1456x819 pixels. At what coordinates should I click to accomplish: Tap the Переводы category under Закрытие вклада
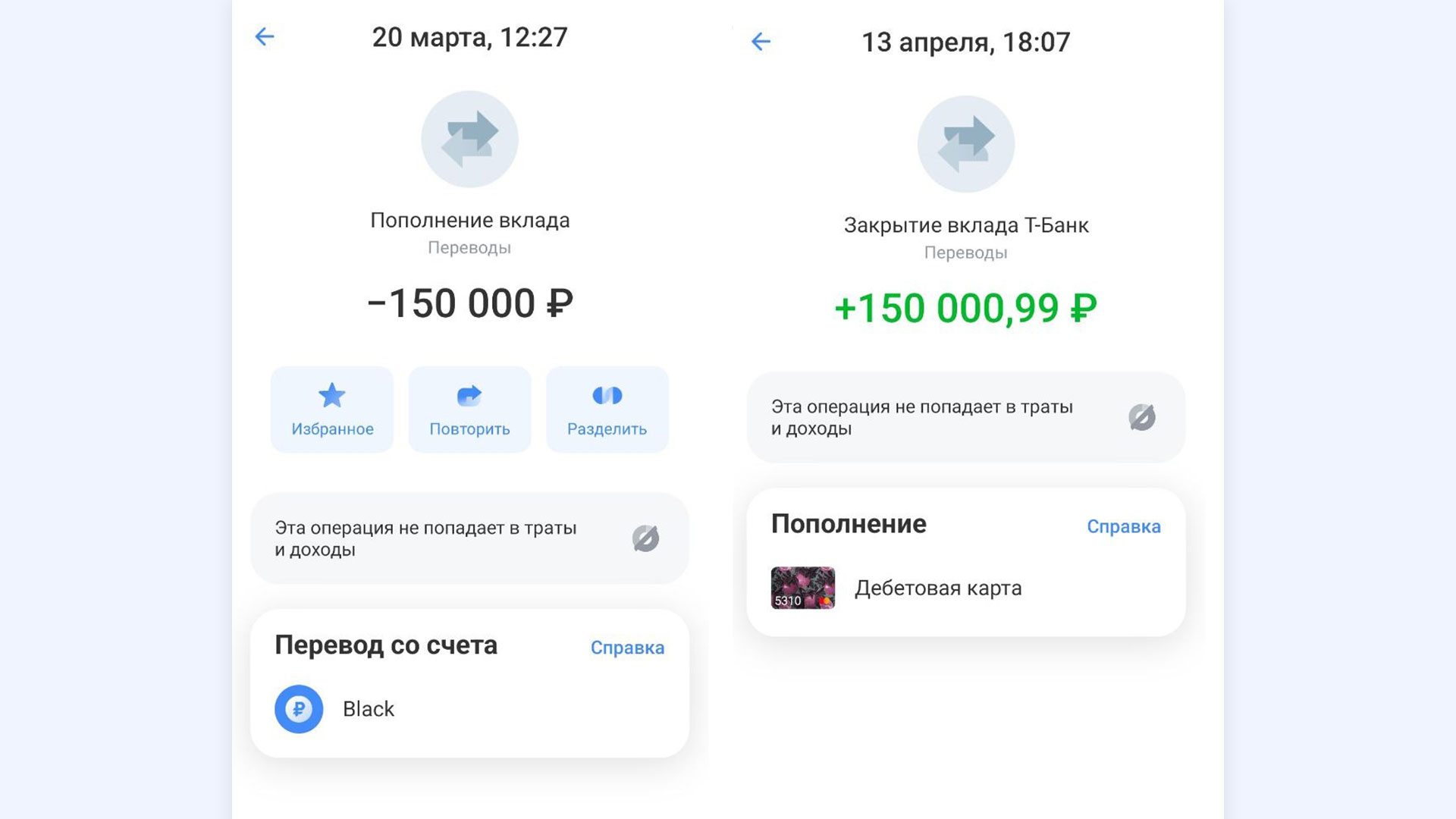[965, 253]
